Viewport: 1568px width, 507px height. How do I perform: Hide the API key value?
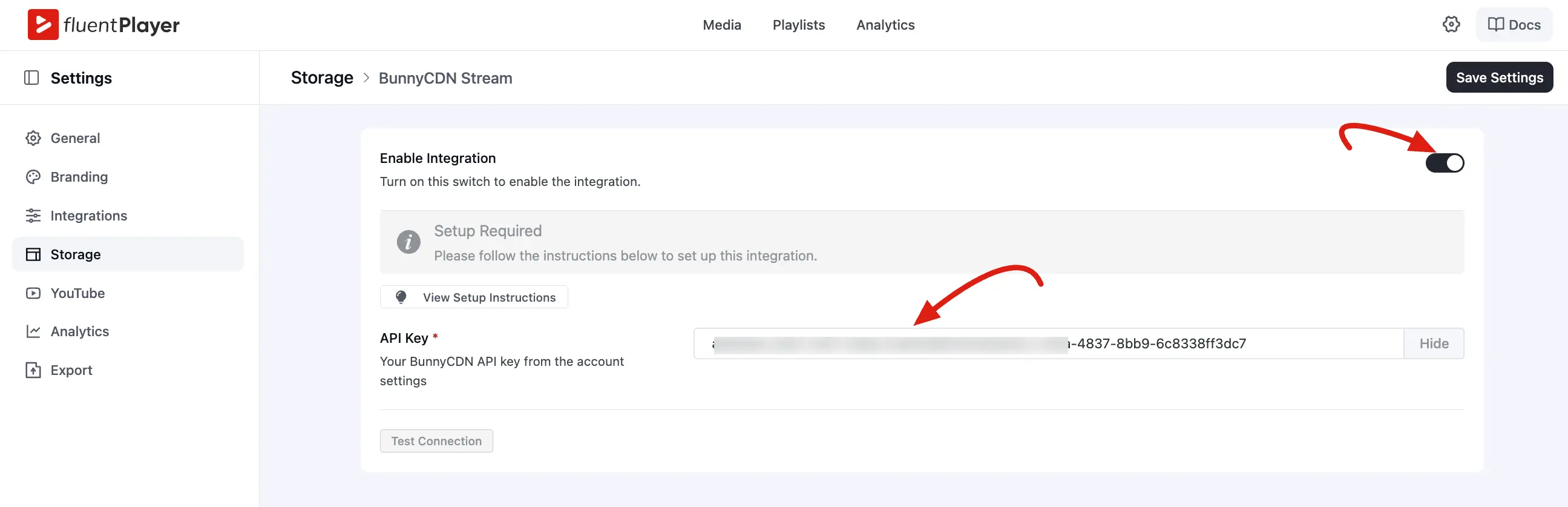click(x=1434, y=343)
